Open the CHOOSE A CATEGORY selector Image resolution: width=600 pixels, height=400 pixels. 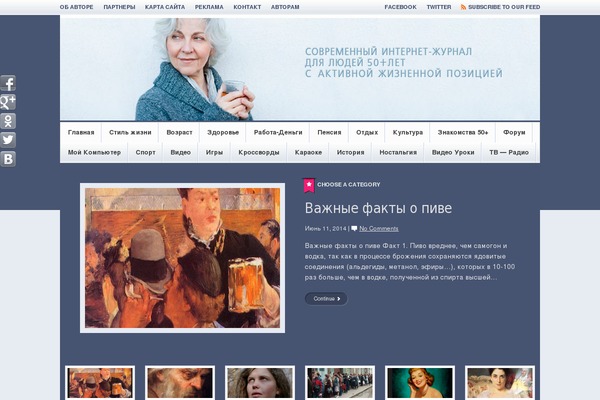point(349,185)
